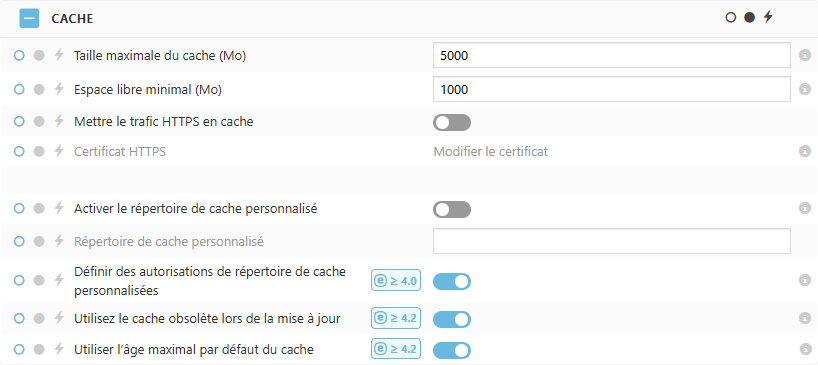Open info icon for Activer le répertoire de cache personnalisé
The height and width of the screenshot is (365, 818).
click(805, 208)
